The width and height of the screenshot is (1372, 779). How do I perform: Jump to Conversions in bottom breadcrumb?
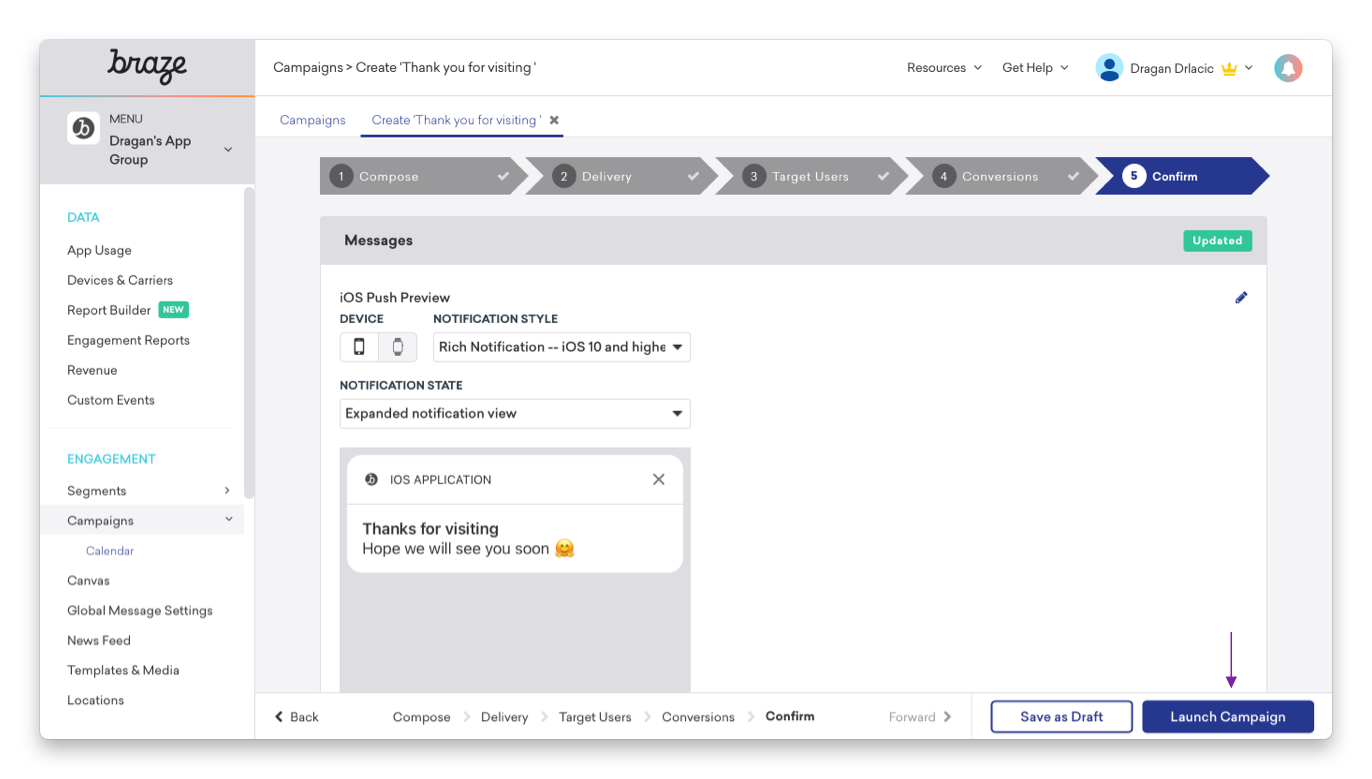698,717
